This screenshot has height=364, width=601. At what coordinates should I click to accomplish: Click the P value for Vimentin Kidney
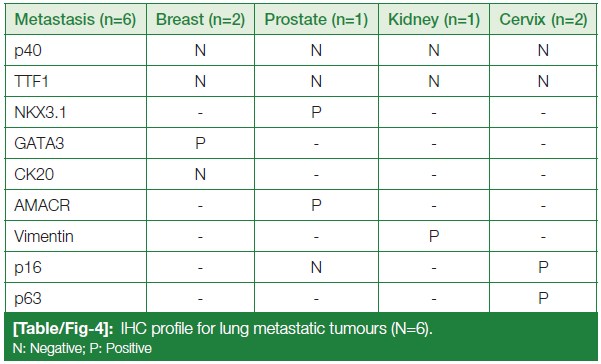(x=434, y=236)
